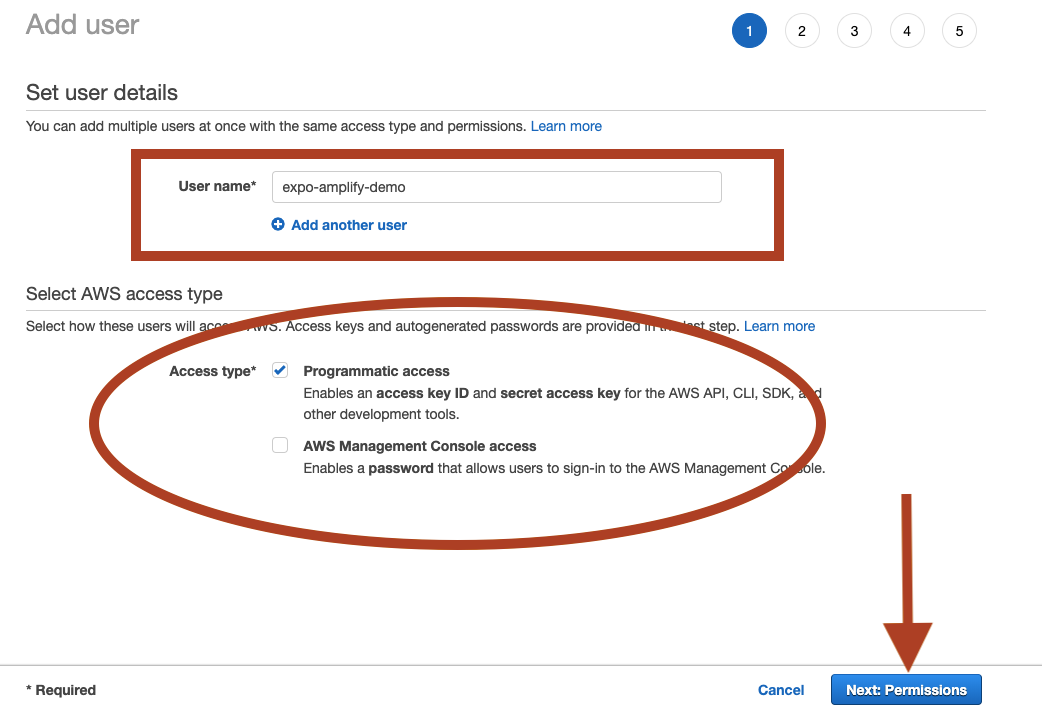Image resolution: width=1042 pixels, height=714 pixels.
Task: Click the AWS Management Console access label
Action: click(420, 446)
